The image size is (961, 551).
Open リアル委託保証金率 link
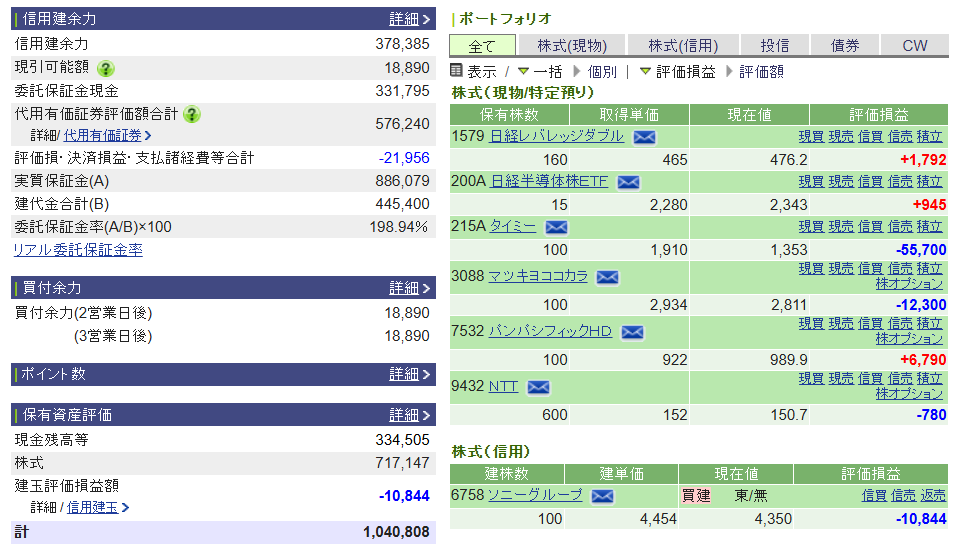click(x=78, y=250)
